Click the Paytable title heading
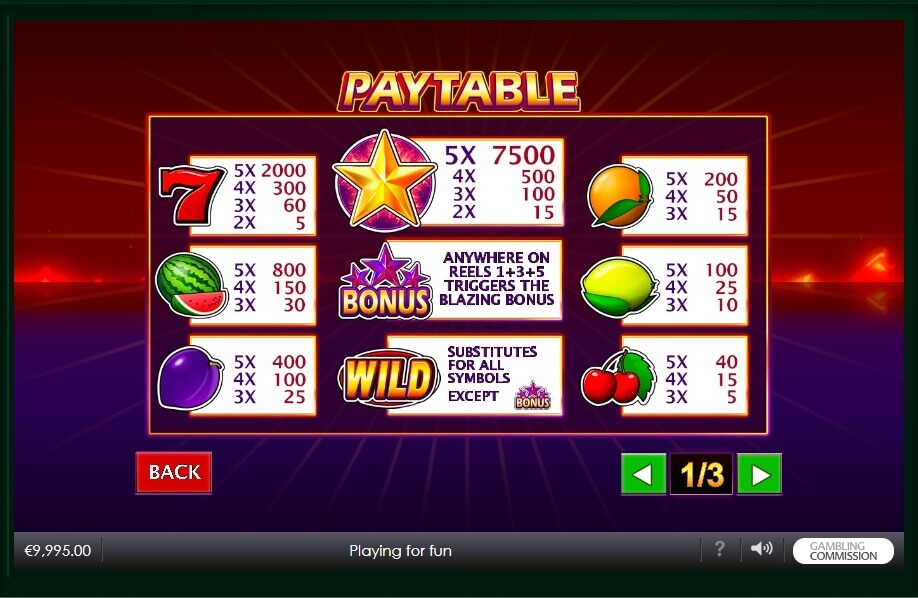This screenshot has width=918, height=598. (458, 91)
